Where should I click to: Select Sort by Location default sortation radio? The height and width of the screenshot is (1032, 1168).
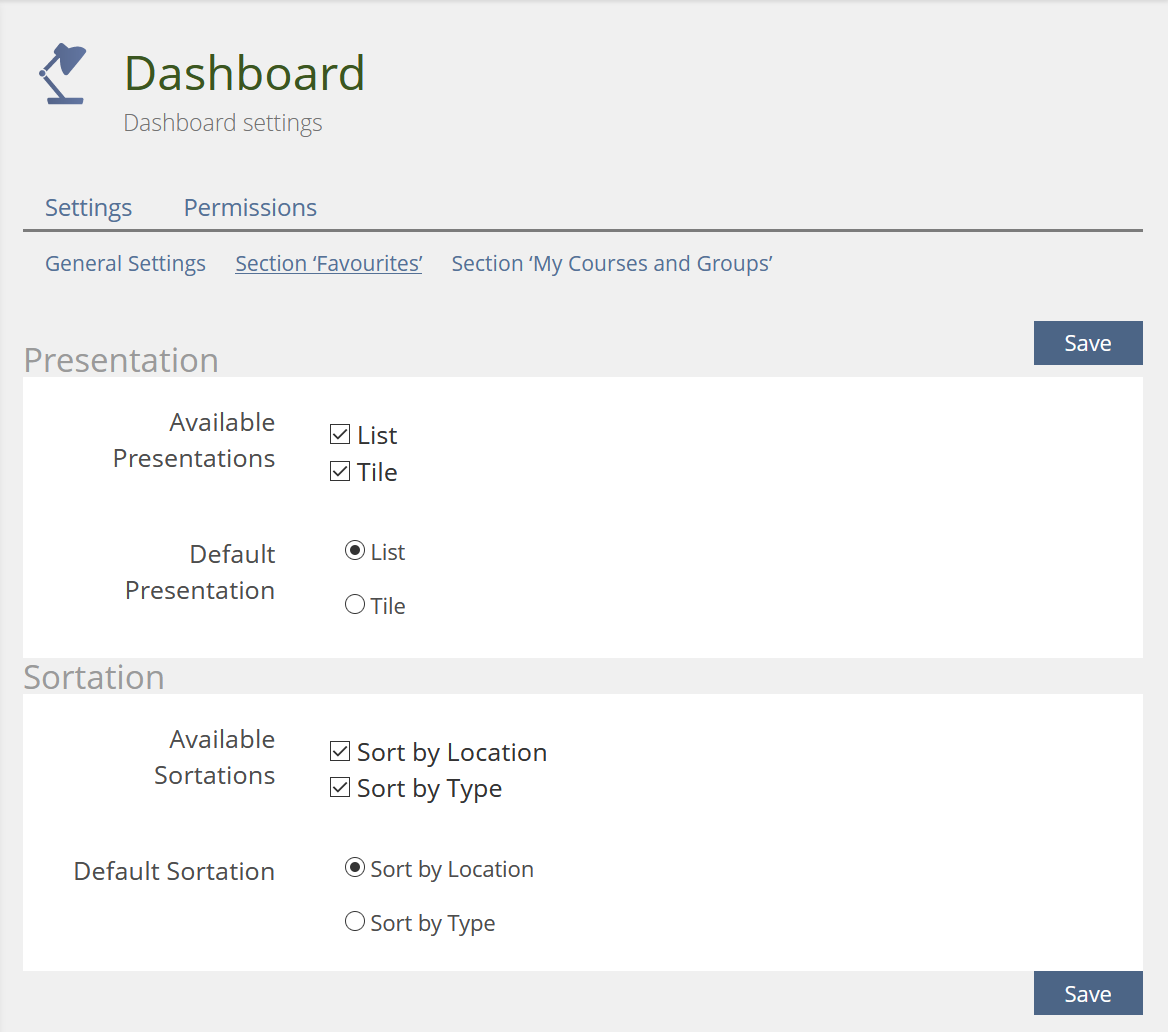pyautogui.click(x=354, y=868)
